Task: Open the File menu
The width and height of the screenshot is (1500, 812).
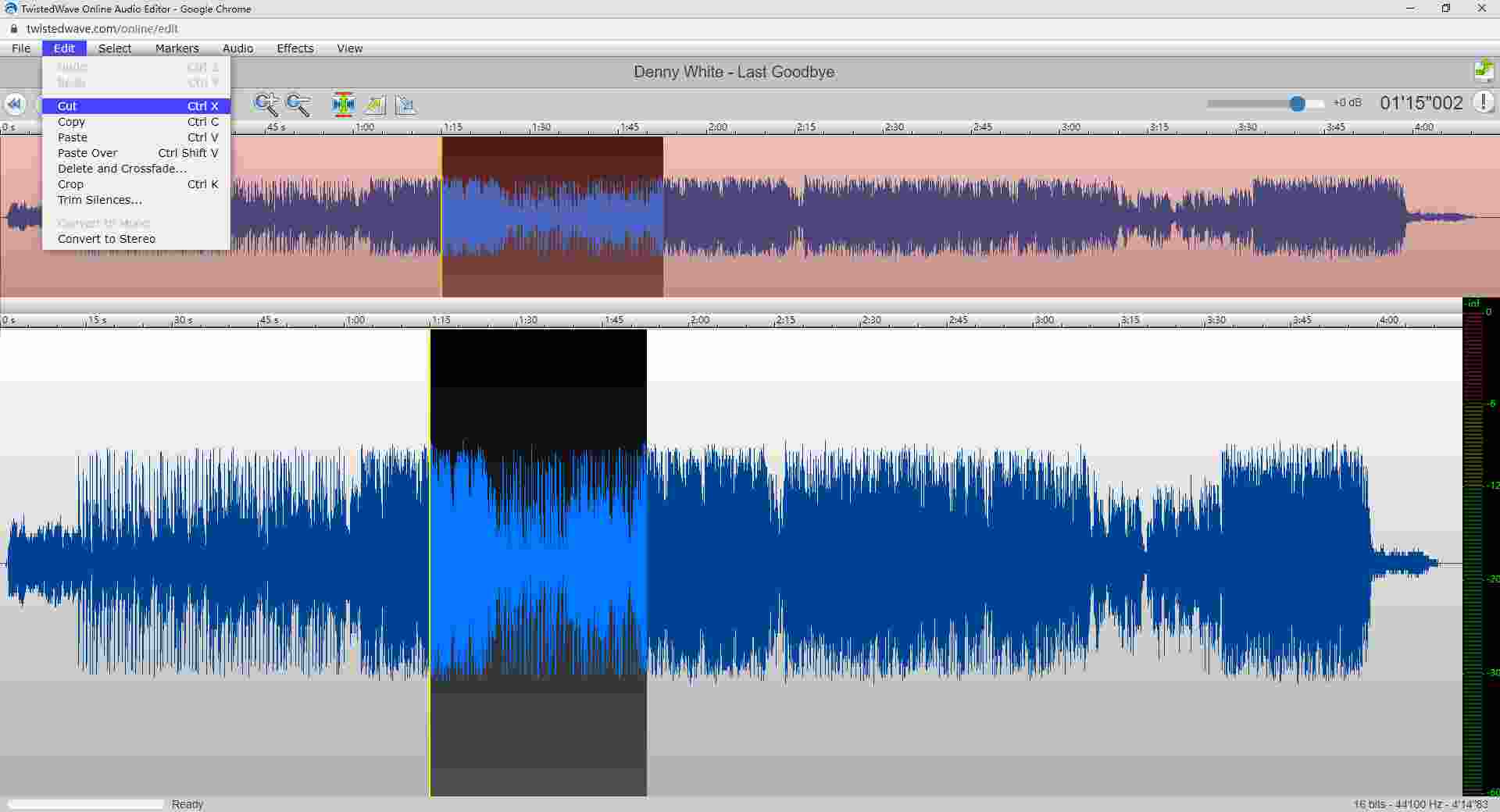Action: coord(21,48)
